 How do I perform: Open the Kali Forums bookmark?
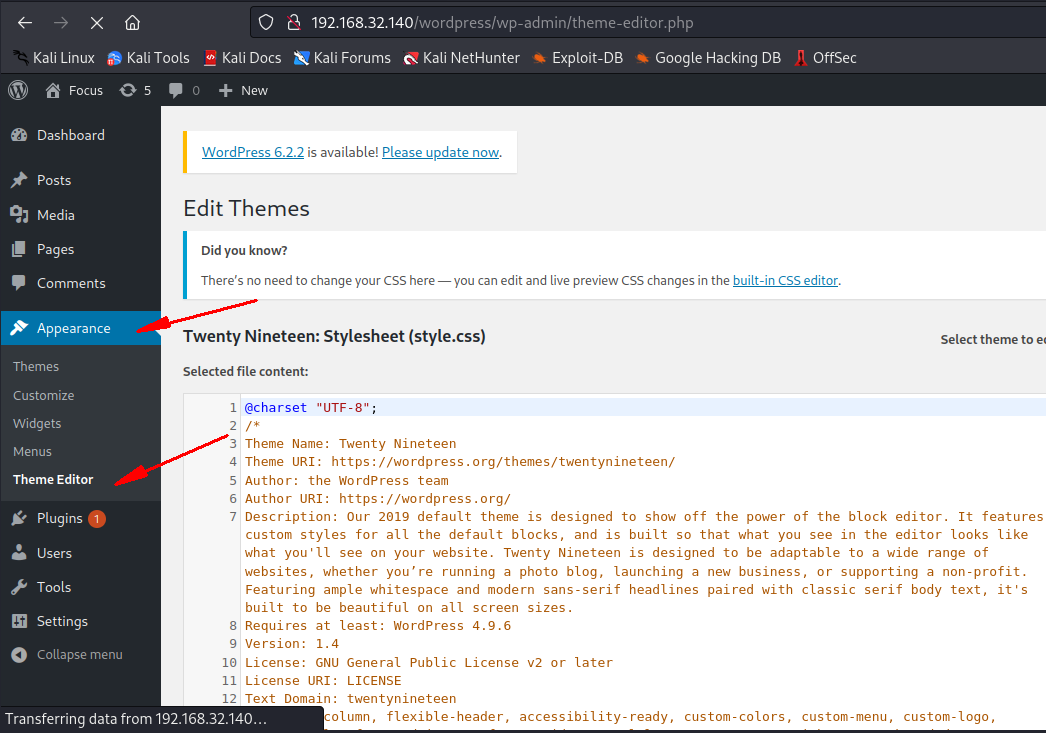tap(342, 58)
